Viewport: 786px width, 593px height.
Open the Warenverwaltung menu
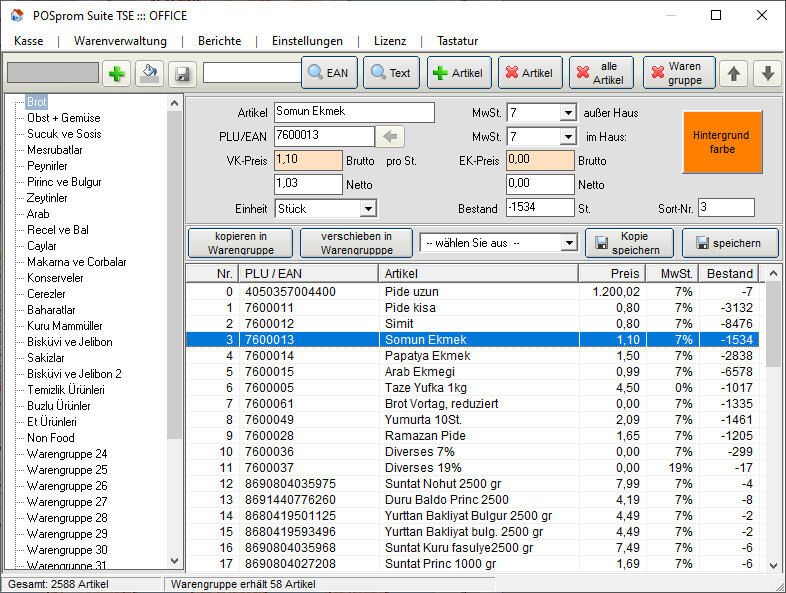tap(120, 41)
